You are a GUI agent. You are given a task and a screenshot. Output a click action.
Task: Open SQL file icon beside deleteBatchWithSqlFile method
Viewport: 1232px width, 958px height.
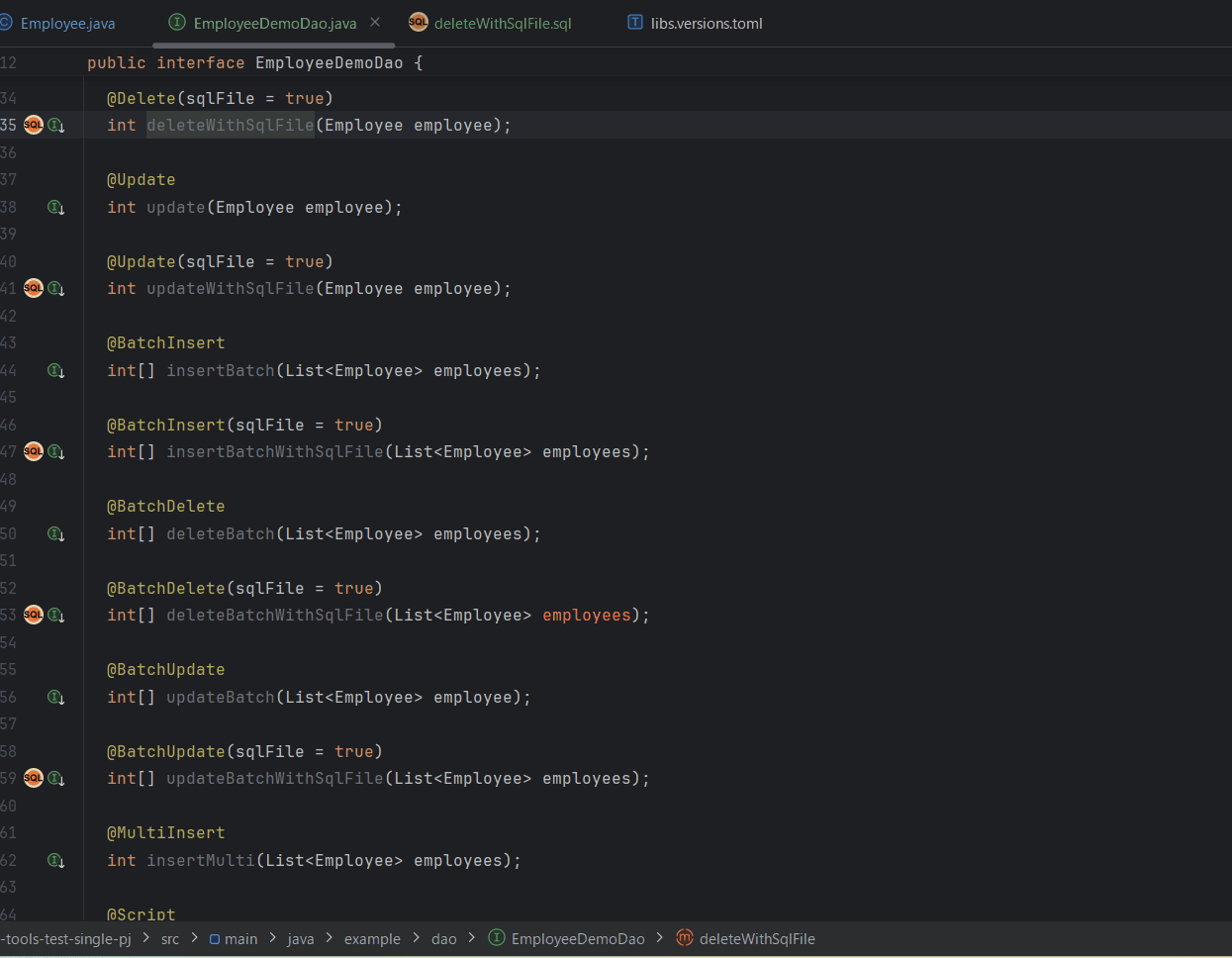click(33, 615)
